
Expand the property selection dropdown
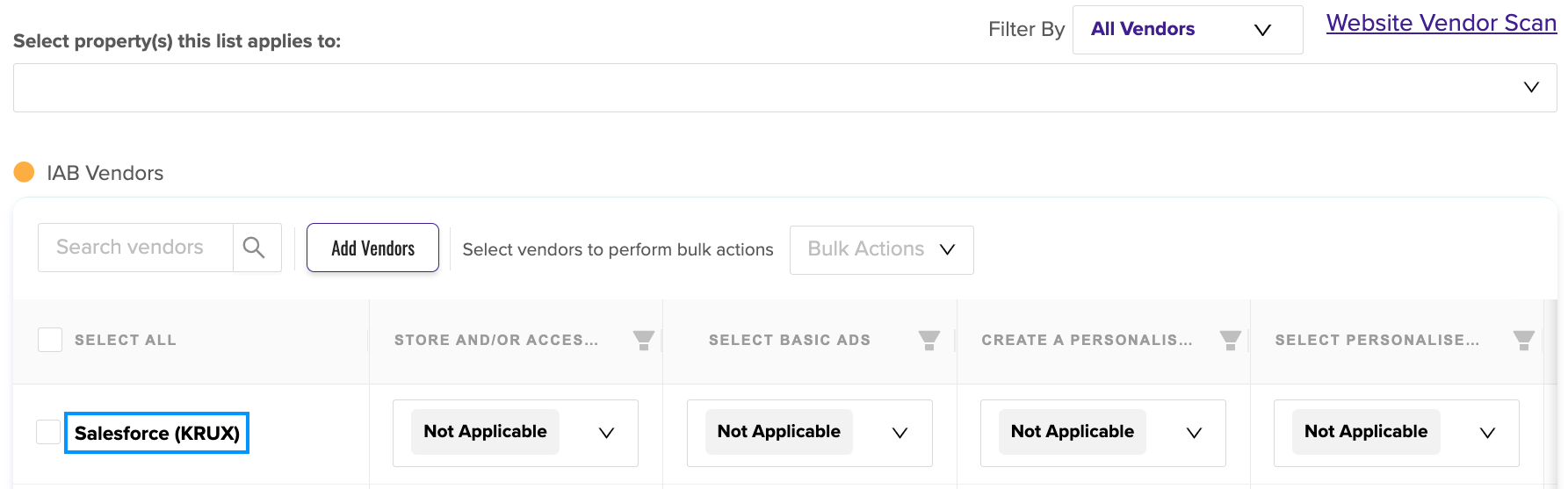point(785,88)
